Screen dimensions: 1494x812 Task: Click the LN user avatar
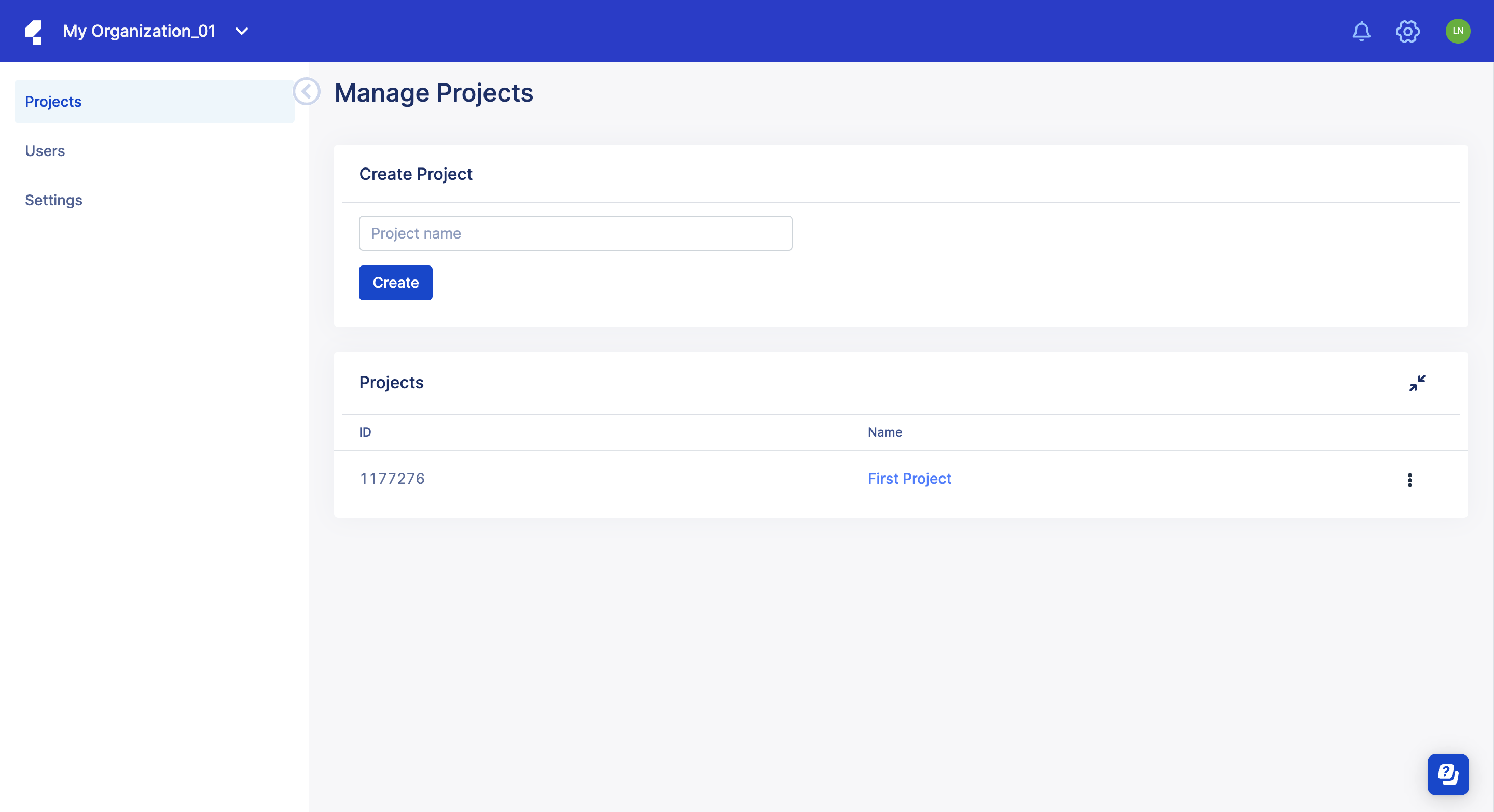(x=1459, y=31)
